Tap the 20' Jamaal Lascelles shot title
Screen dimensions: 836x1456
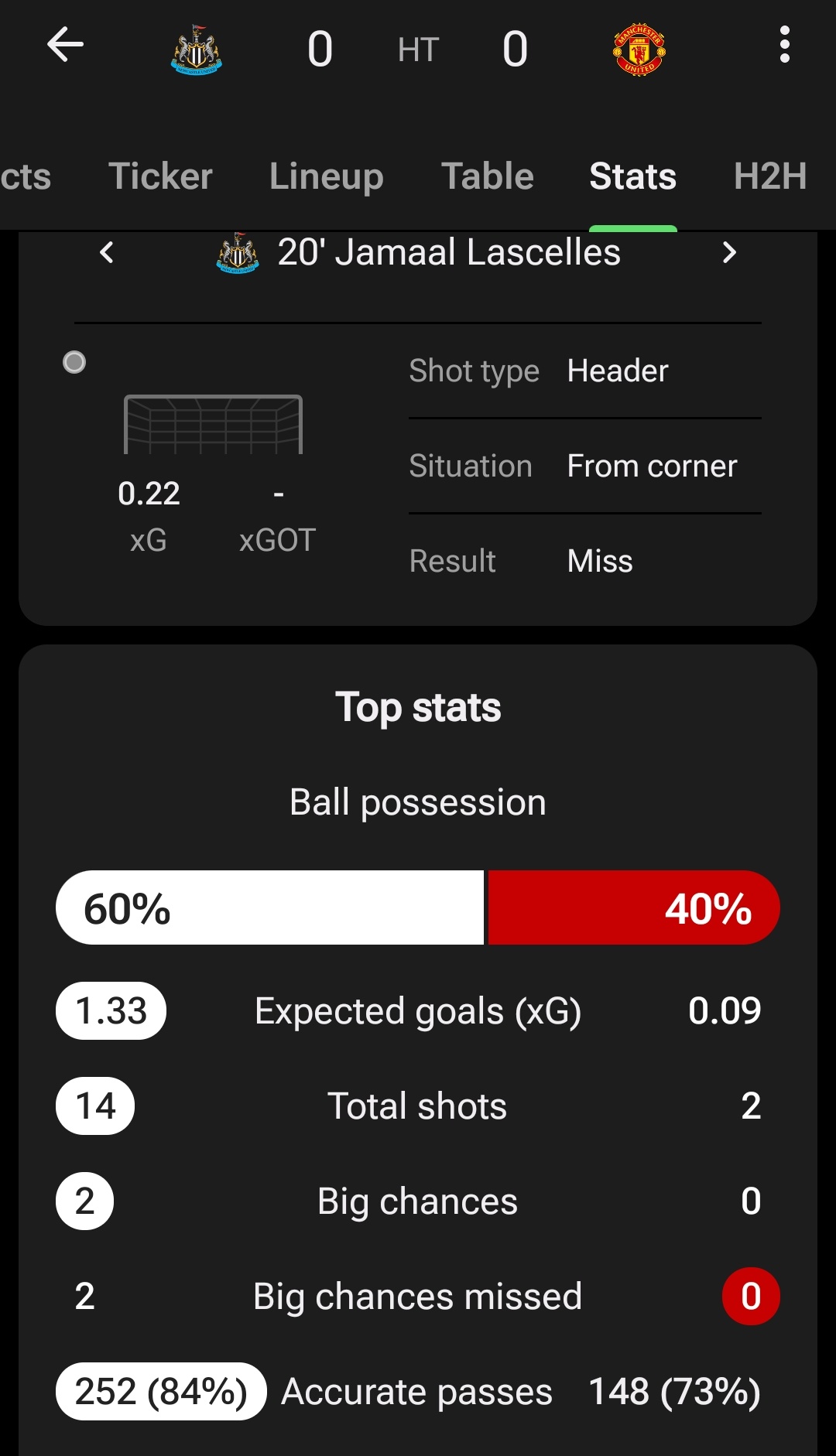pyautogui.click(x=449, y=252)
